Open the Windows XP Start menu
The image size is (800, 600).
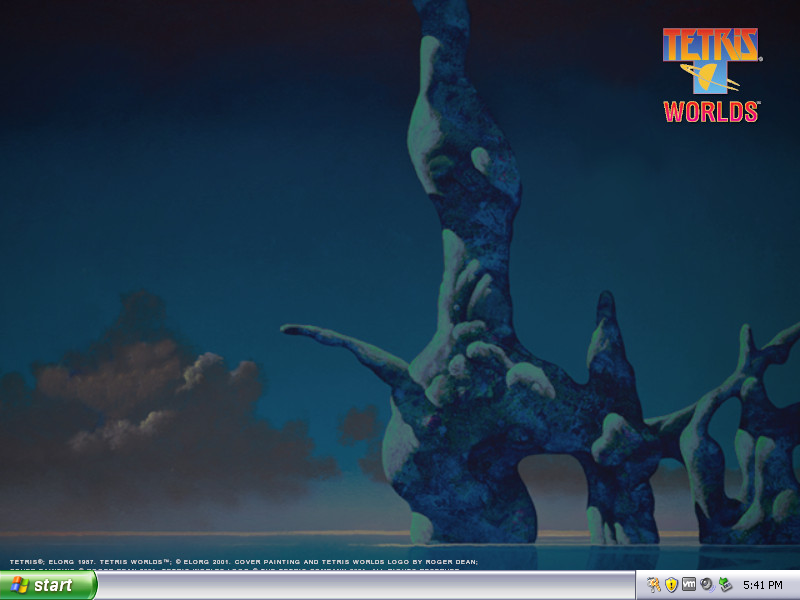pyautogui.click(x=48, y=585)
